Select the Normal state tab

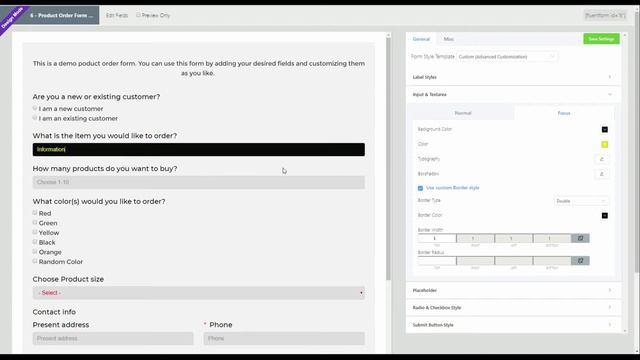tap(463, 113)
